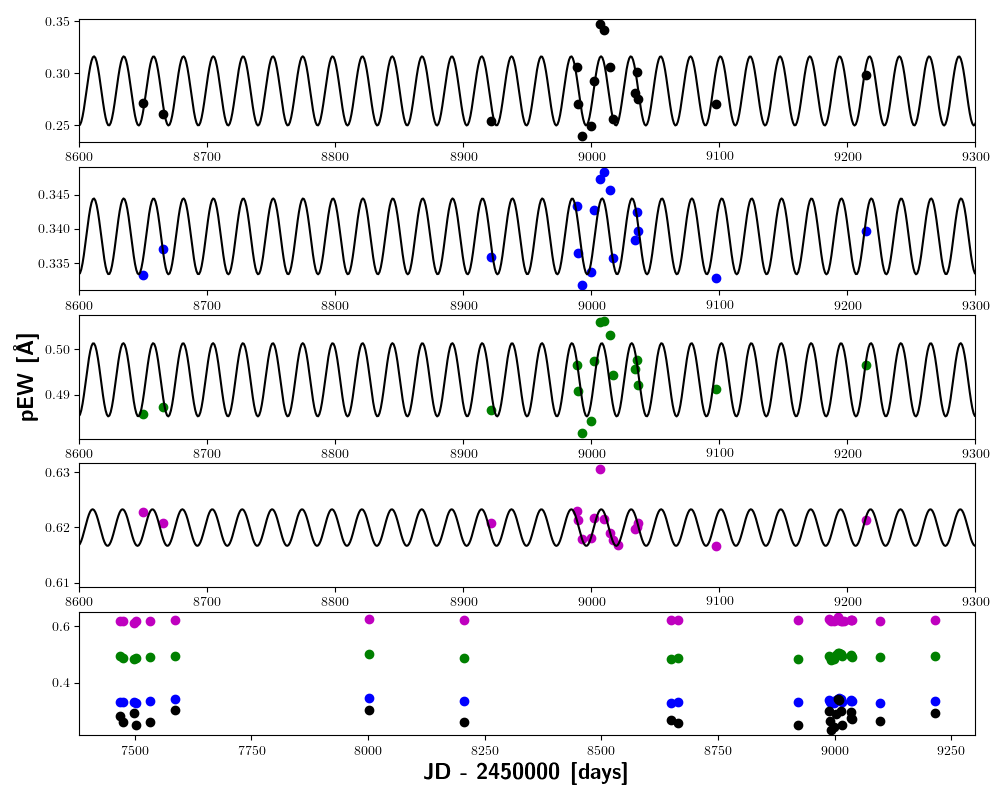
Task: Select the 9200 tick label under the magenta sine panel
Action: tap(848, 602)
